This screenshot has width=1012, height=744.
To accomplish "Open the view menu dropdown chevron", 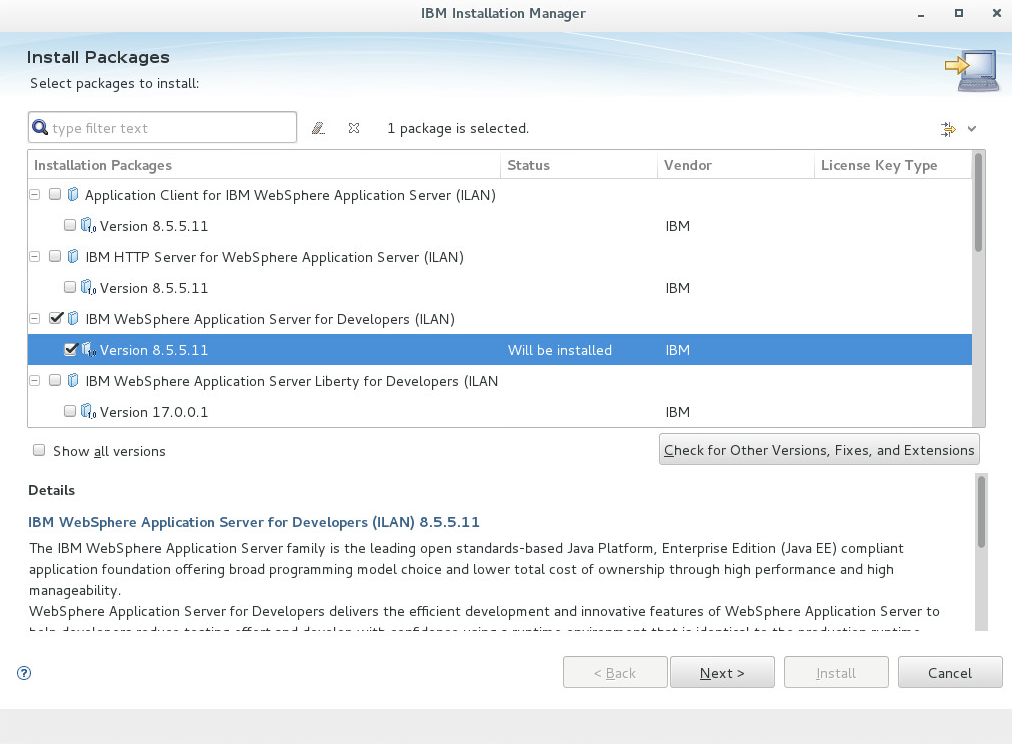I will click(972, 128).
